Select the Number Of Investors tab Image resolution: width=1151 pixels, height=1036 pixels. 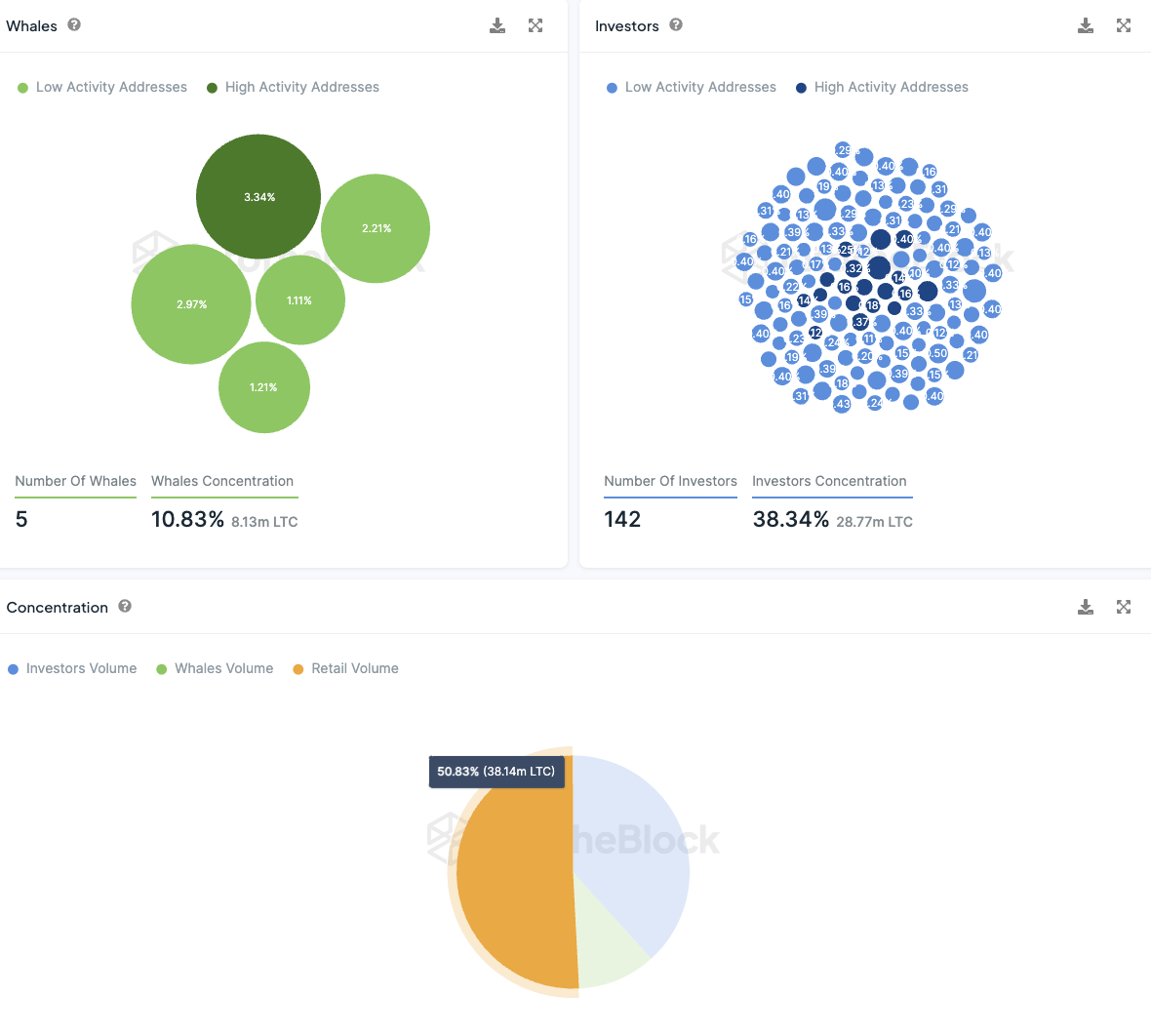(670, 482)
